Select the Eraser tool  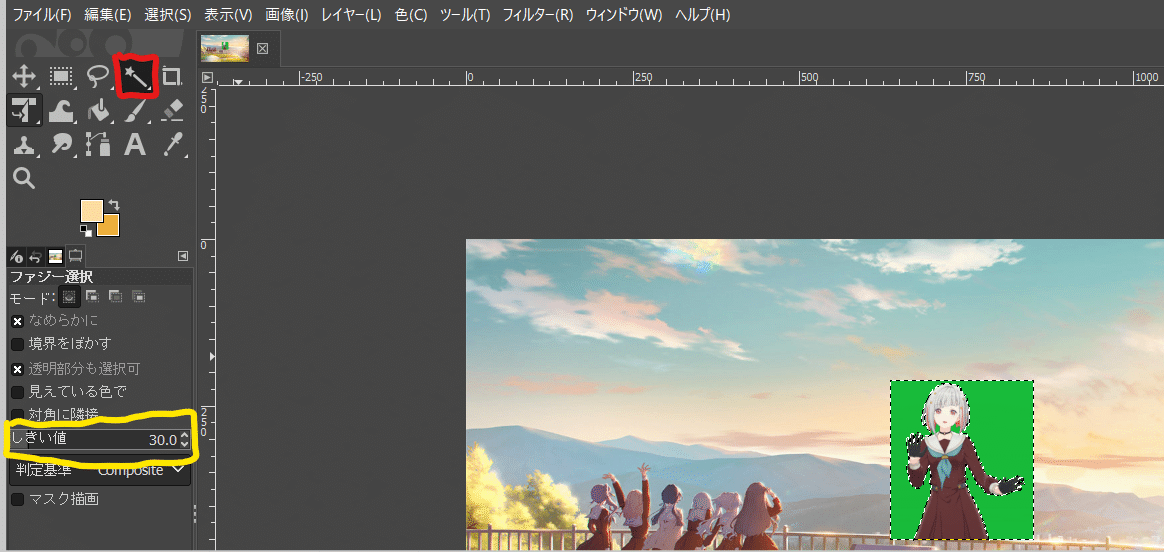172,111
